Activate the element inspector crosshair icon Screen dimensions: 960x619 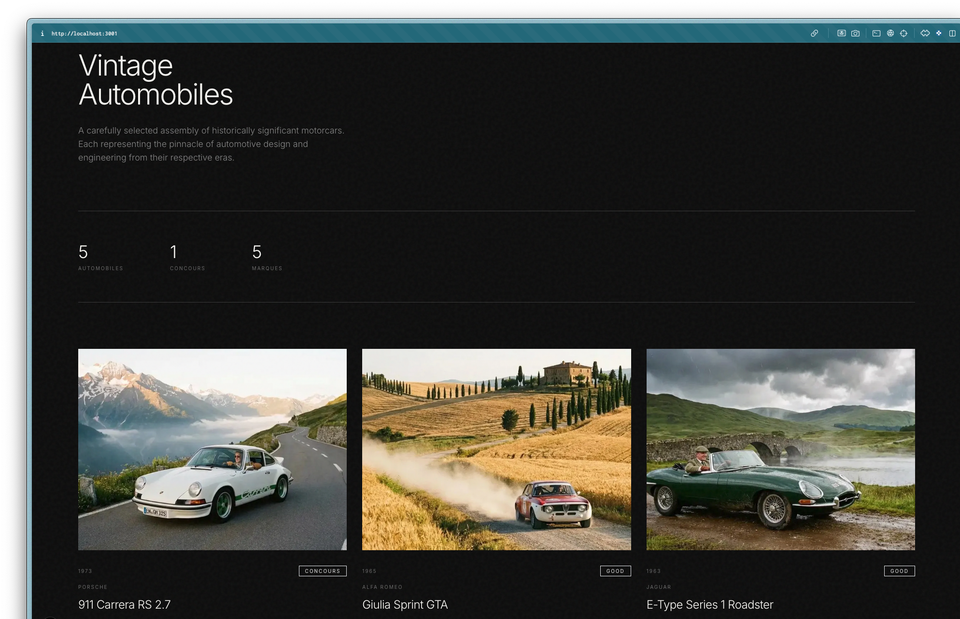click(903, 33)
